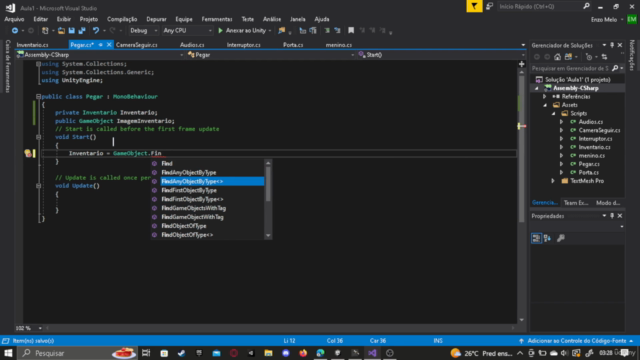
Task: Pin the Propriedades panel
Action: [612, 216]
